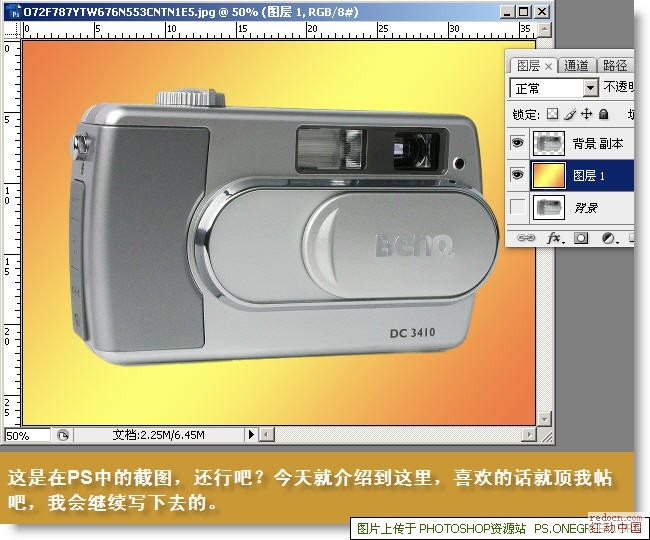The image size is (650, 540).
Task: Click the 背景 layer thumbnail
Action: coord(548,207)
